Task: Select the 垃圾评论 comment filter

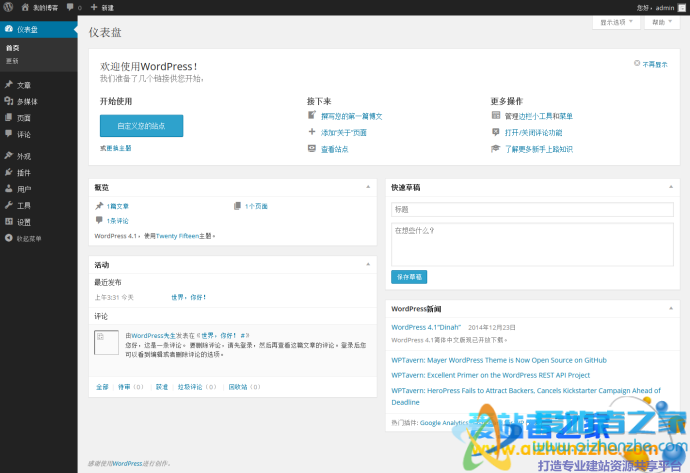Action: (190, 387)
